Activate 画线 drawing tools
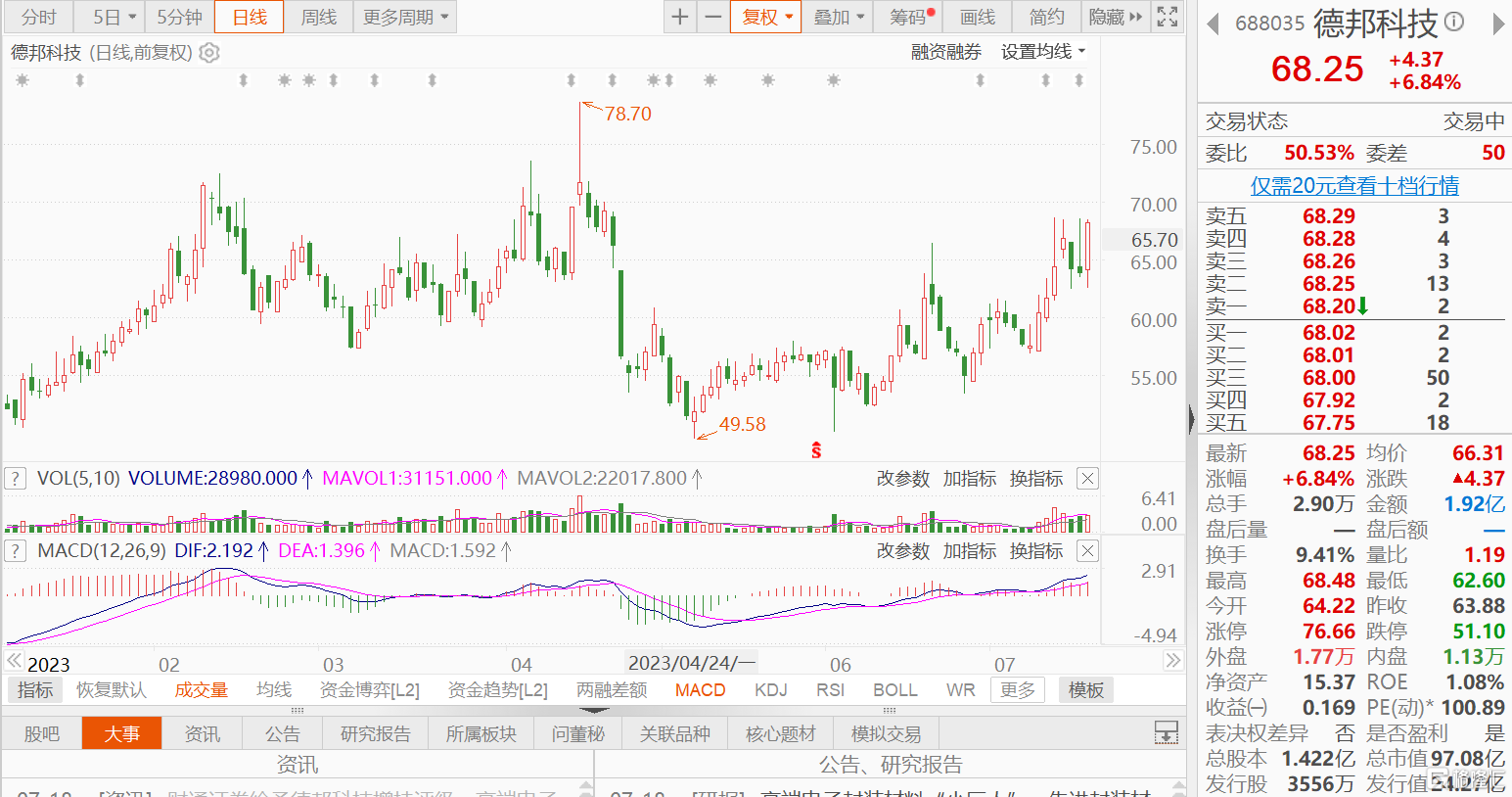The image size is (1512, 797). [977, 17]
